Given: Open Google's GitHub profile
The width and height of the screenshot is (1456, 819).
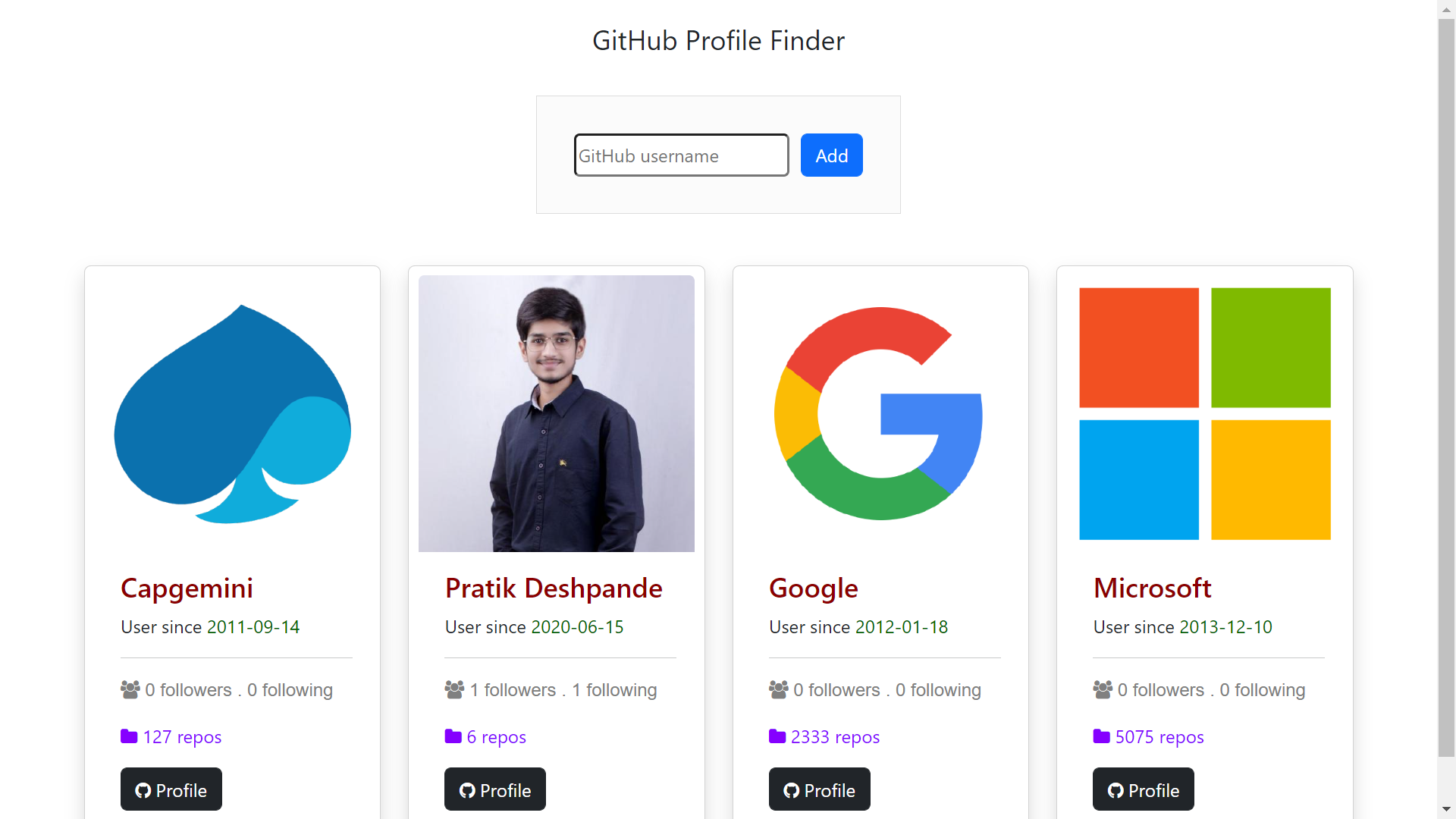Looking at the screenshot, I should click(x=820, y=789).
